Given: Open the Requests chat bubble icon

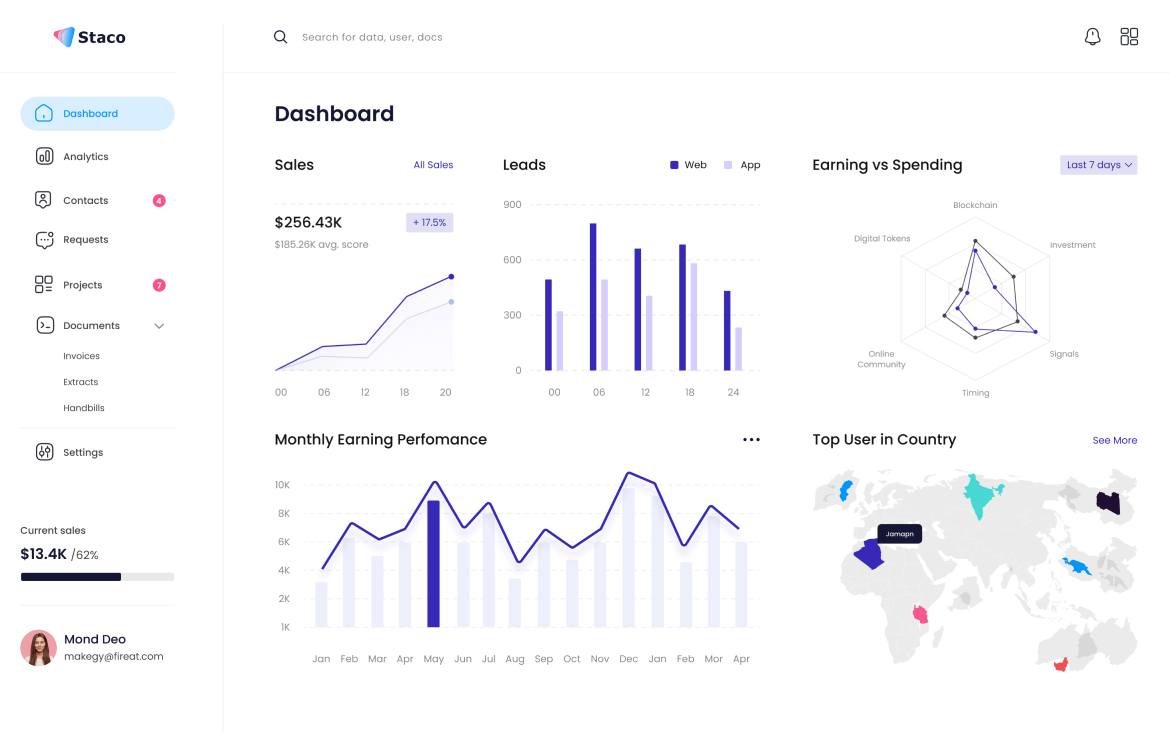Looking at the screenshot, I should click(x=44, y=240).
